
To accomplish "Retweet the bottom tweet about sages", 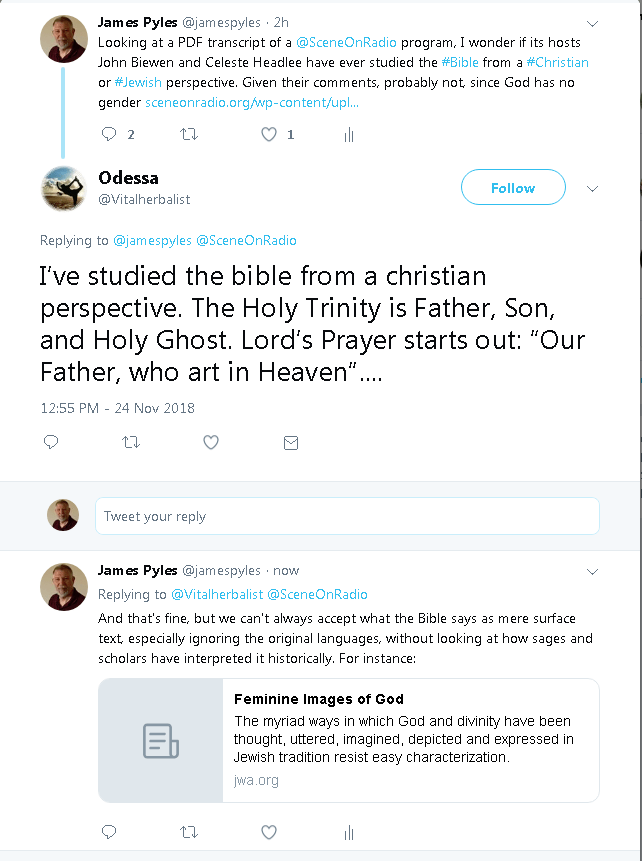I will pos(188,832).
